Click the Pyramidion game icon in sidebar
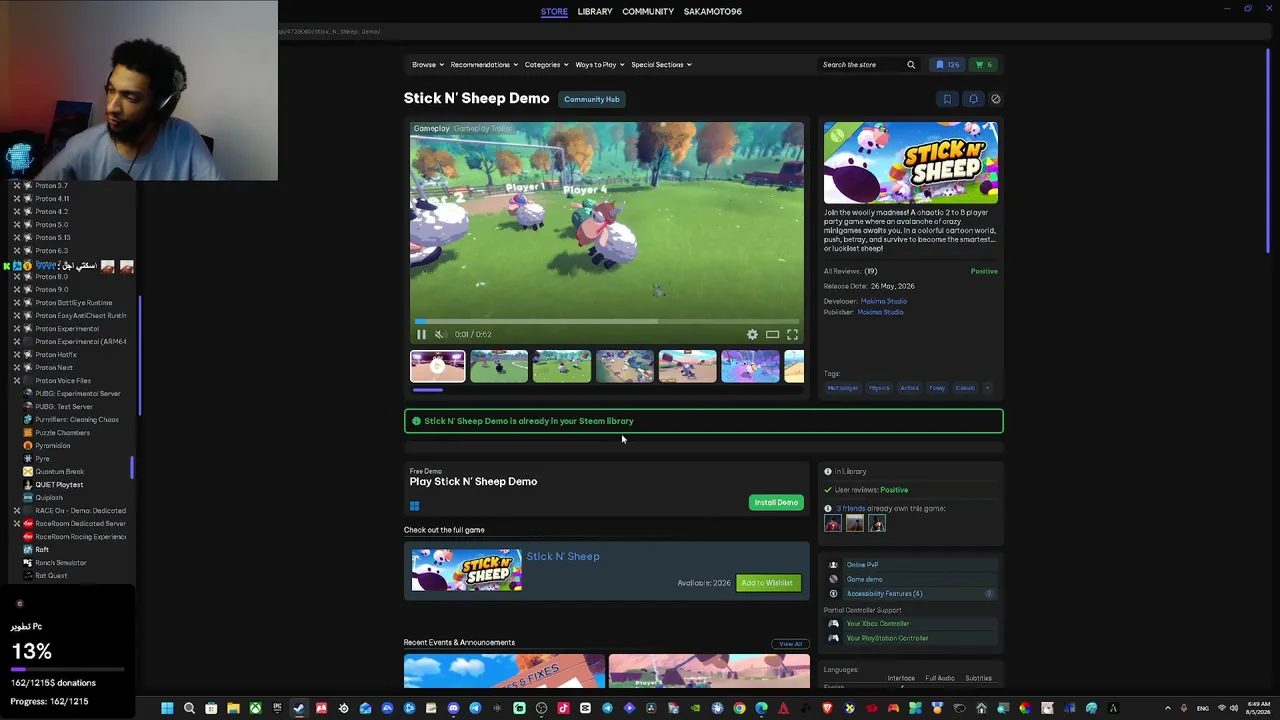 click(x=28, y=446)
